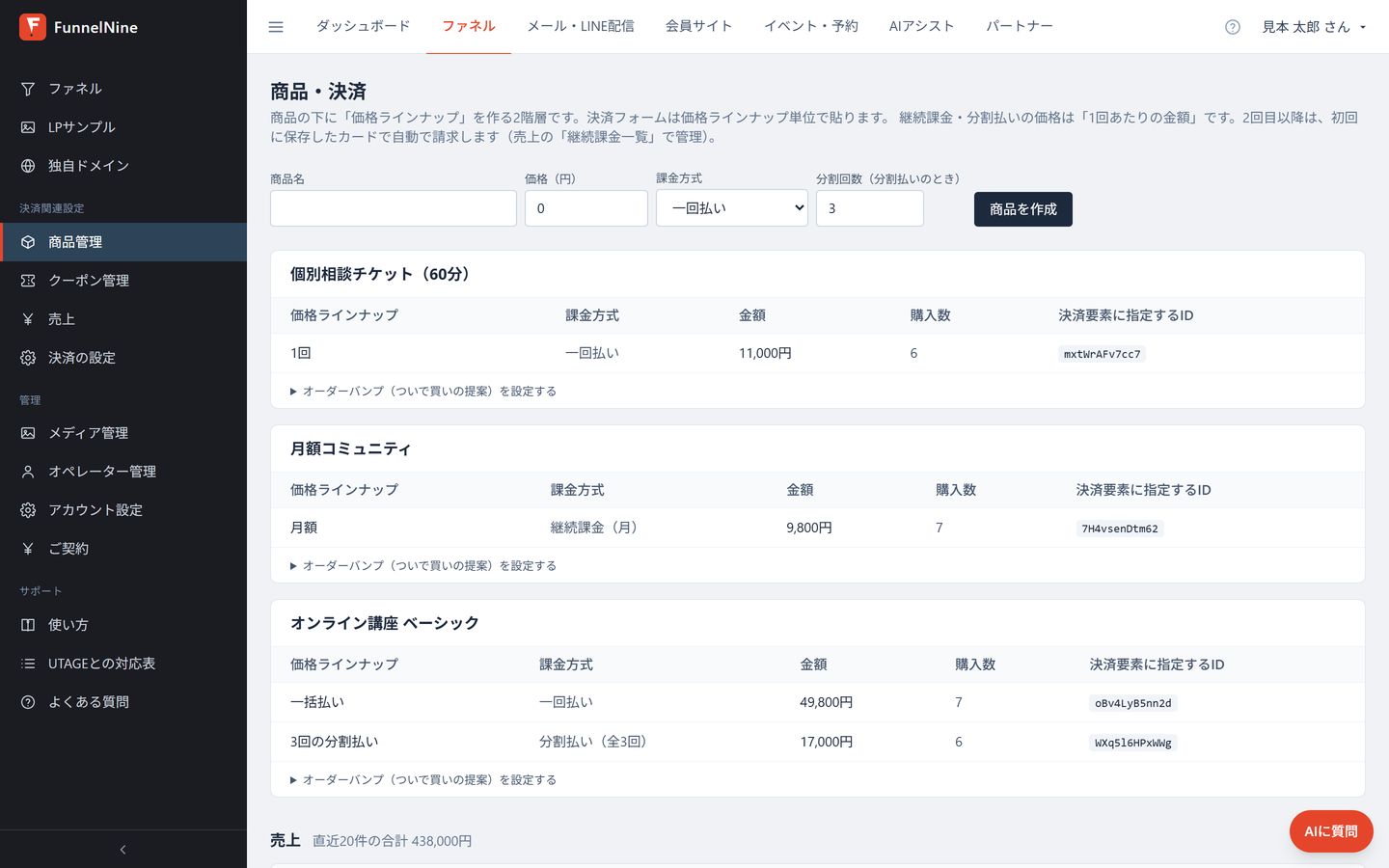Collapse the sidebar with the bottom chevron
The image size is (1389, 868).
tap(123, 850)
